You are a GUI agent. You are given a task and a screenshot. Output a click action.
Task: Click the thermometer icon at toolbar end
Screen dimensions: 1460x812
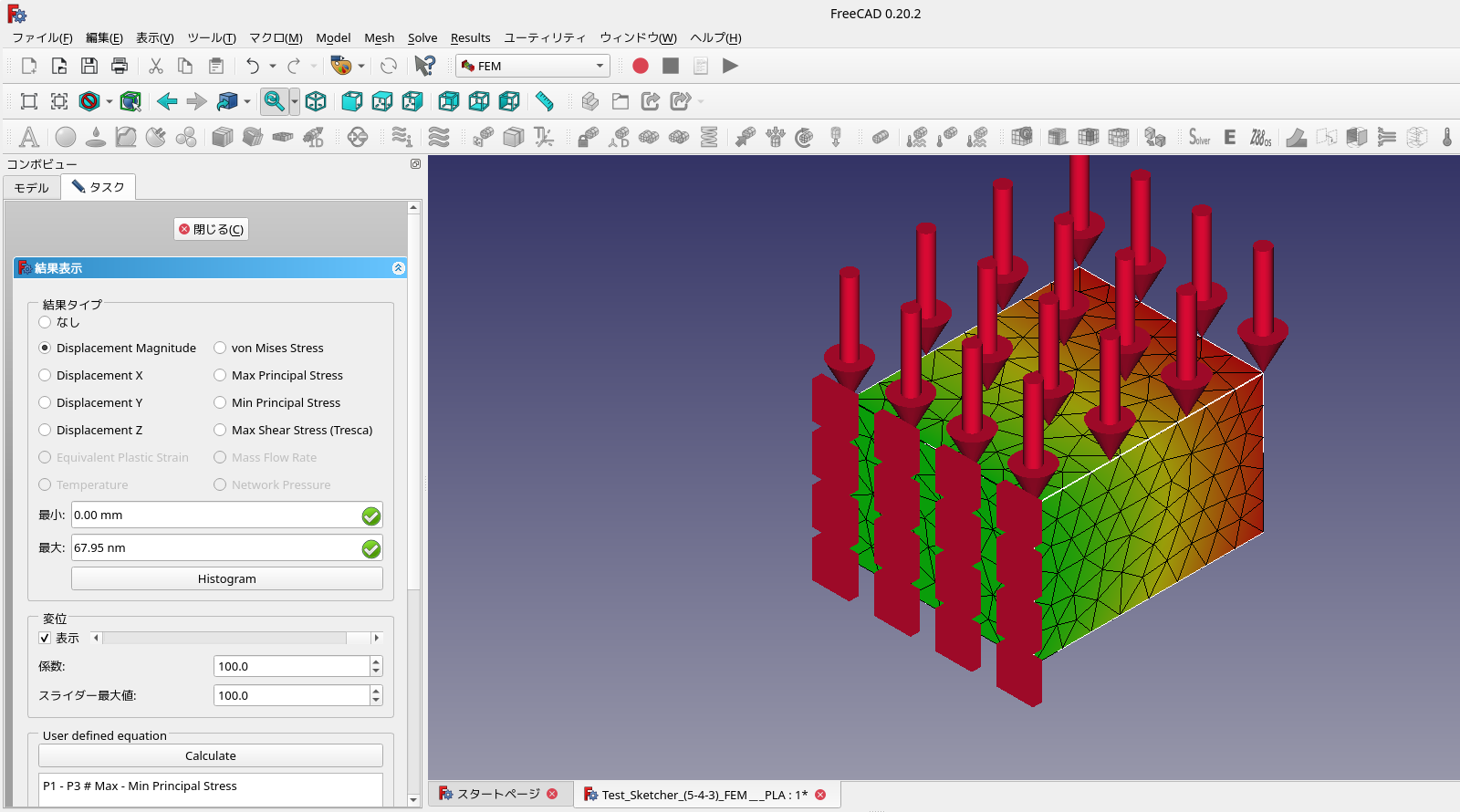coord(1447,137)
